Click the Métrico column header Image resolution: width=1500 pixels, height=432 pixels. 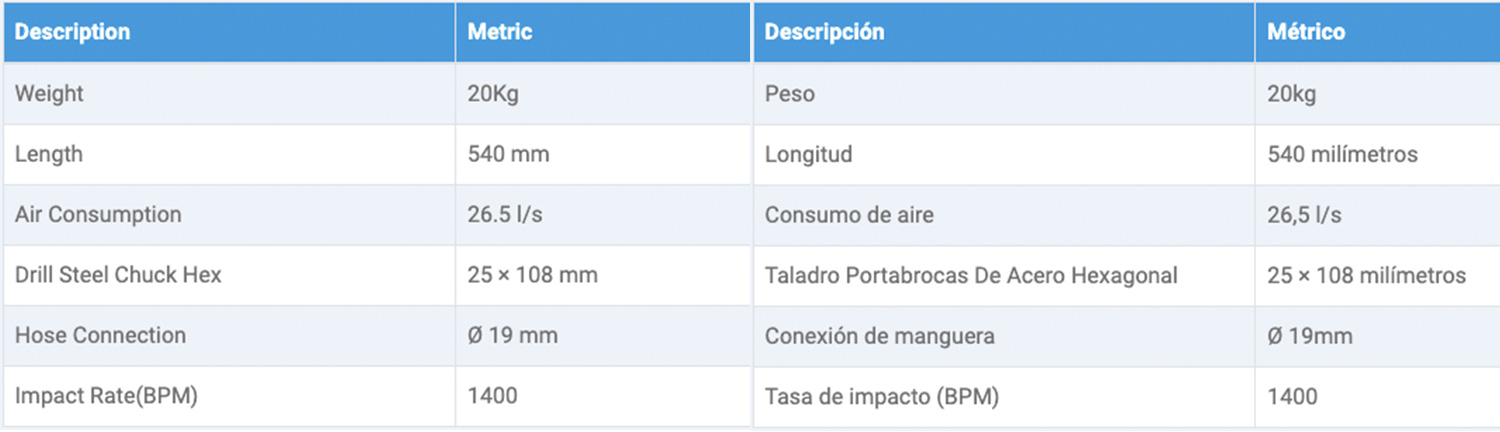(1306, 32)
